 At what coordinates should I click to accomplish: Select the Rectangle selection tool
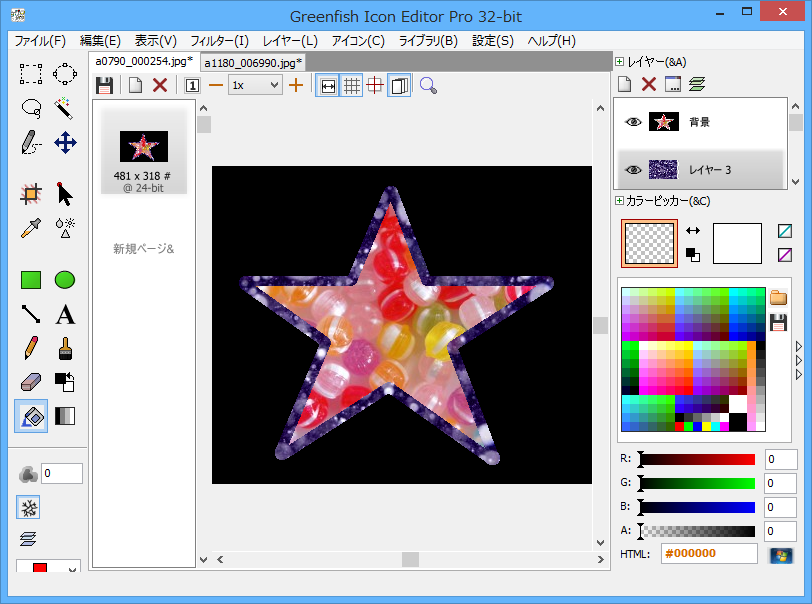(31, 73)
